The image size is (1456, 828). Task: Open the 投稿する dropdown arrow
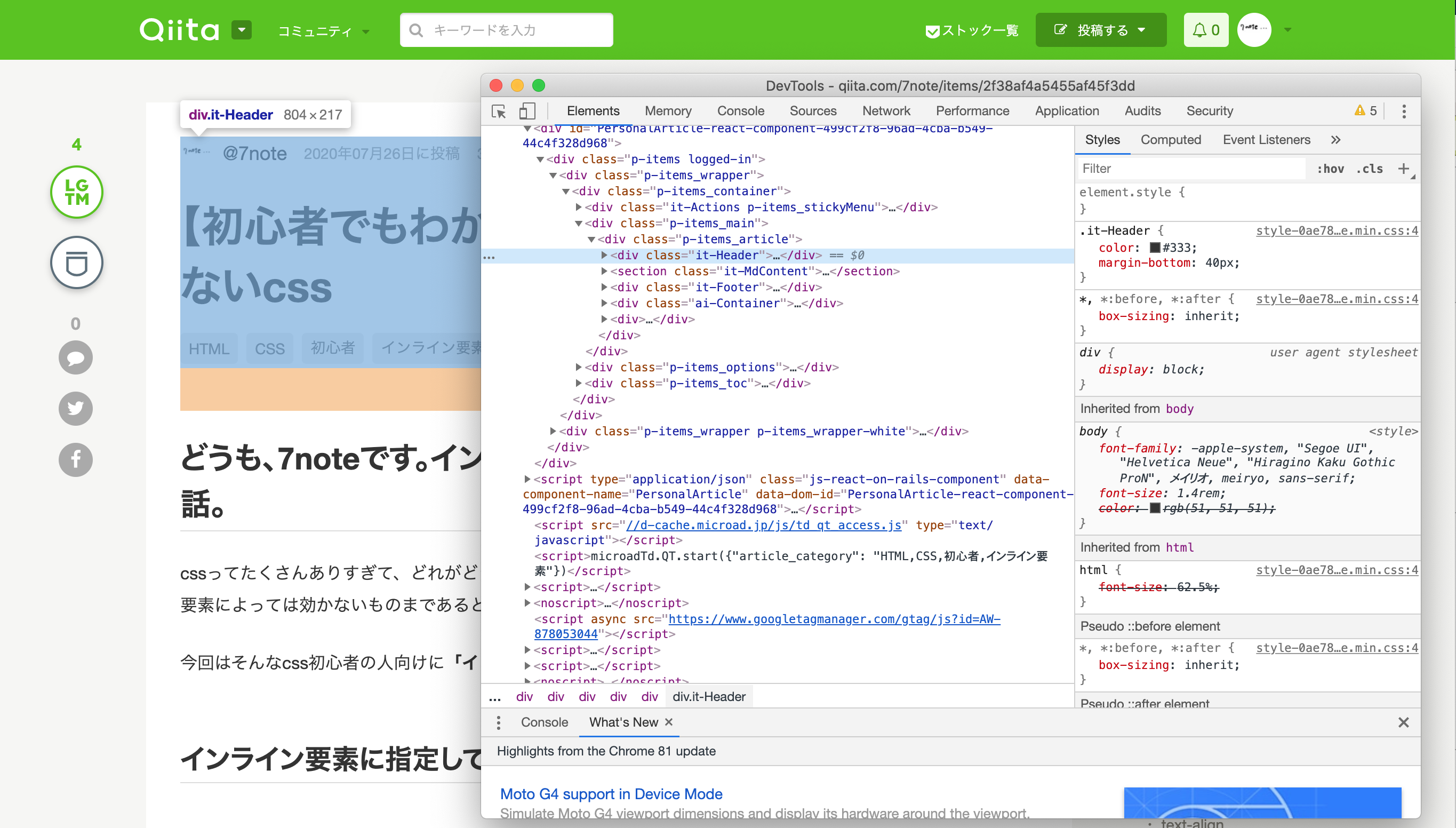(x=1143, y=29)
